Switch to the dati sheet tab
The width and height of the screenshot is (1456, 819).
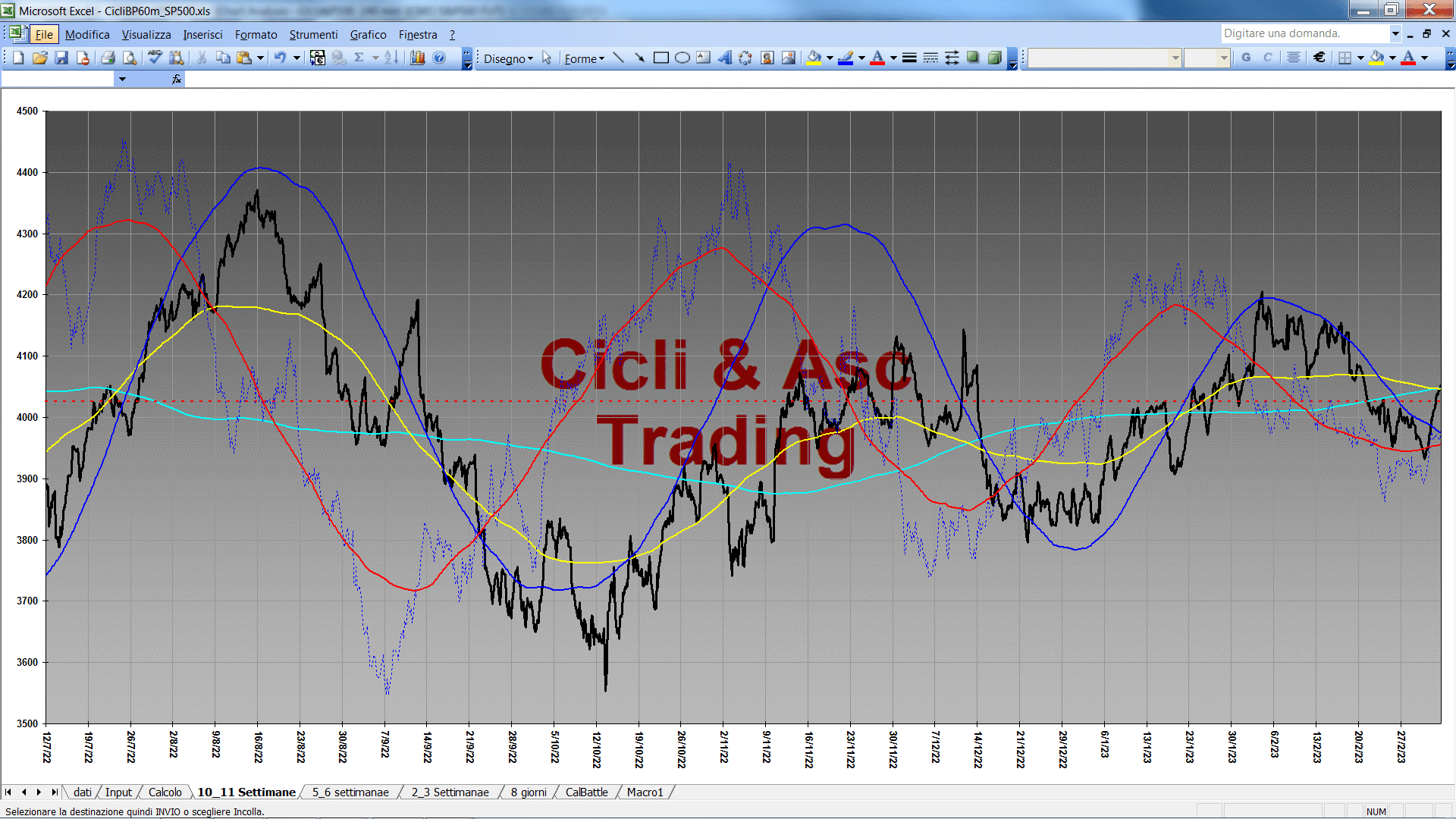[x=83, y=792]
